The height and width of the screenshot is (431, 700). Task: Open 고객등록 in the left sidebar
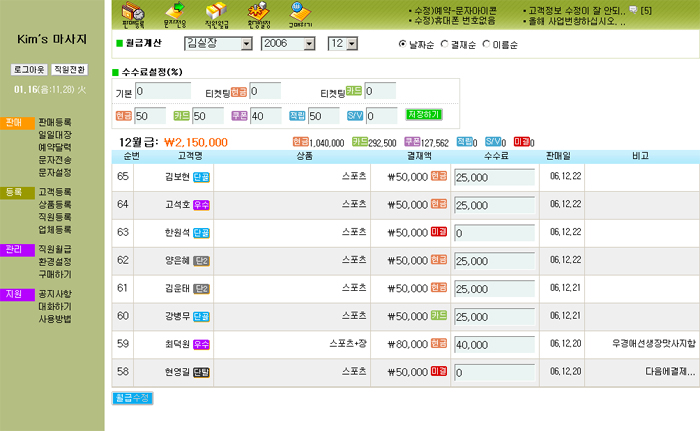54,191
